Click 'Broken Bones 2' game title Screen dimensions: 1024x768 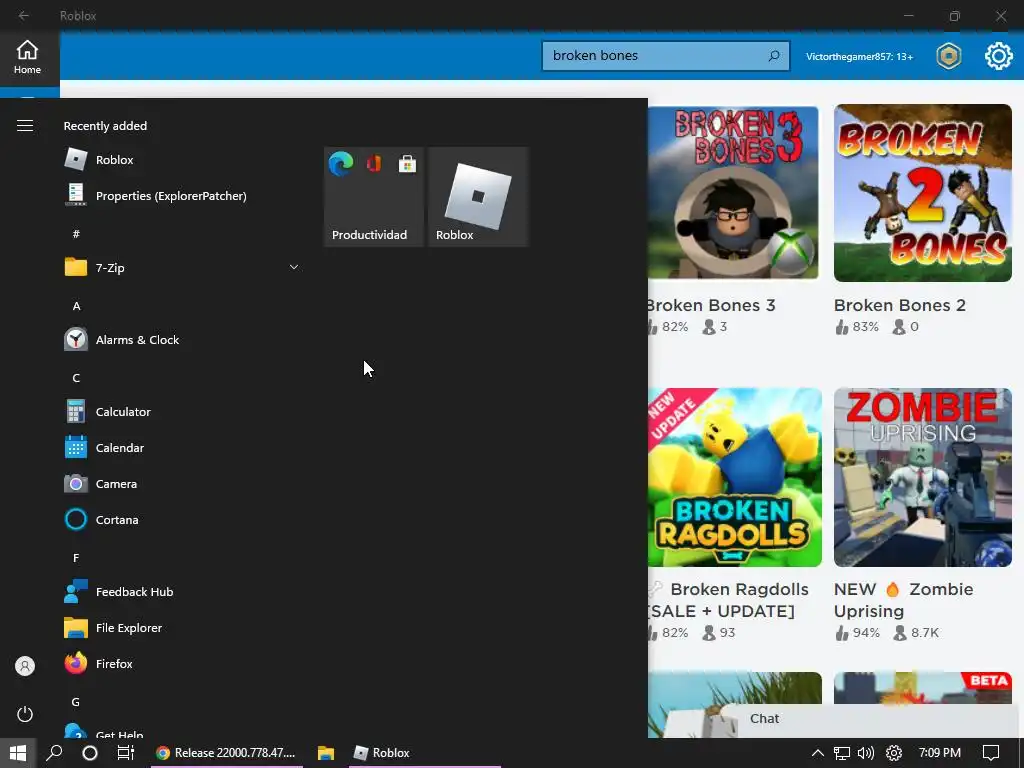pyautogui.click(x=899, y=305)
